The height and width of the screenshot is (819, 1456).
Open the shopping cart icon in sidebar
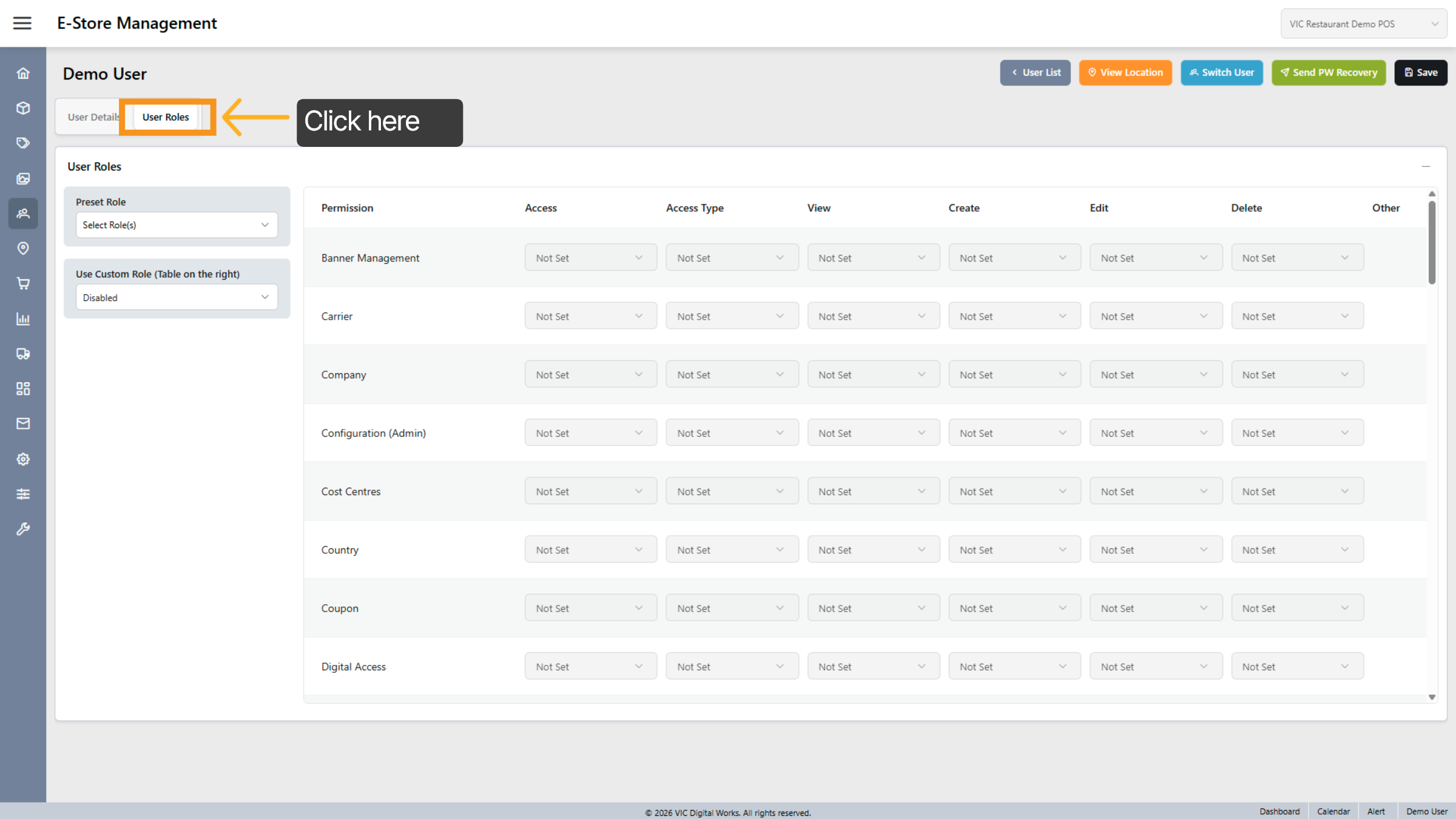[x=23, y=283]
